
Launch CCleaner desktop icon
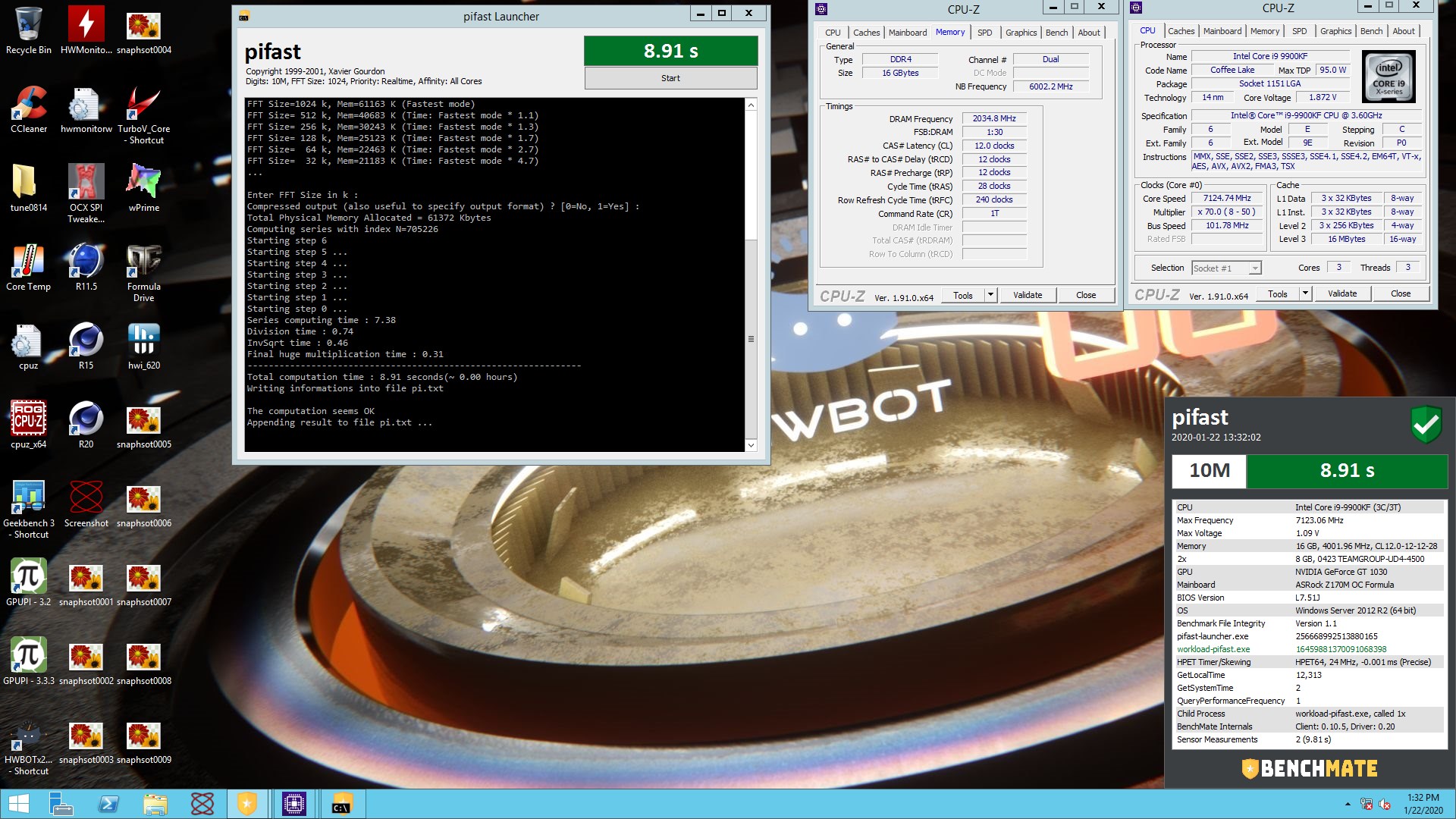tap(29, 109)
